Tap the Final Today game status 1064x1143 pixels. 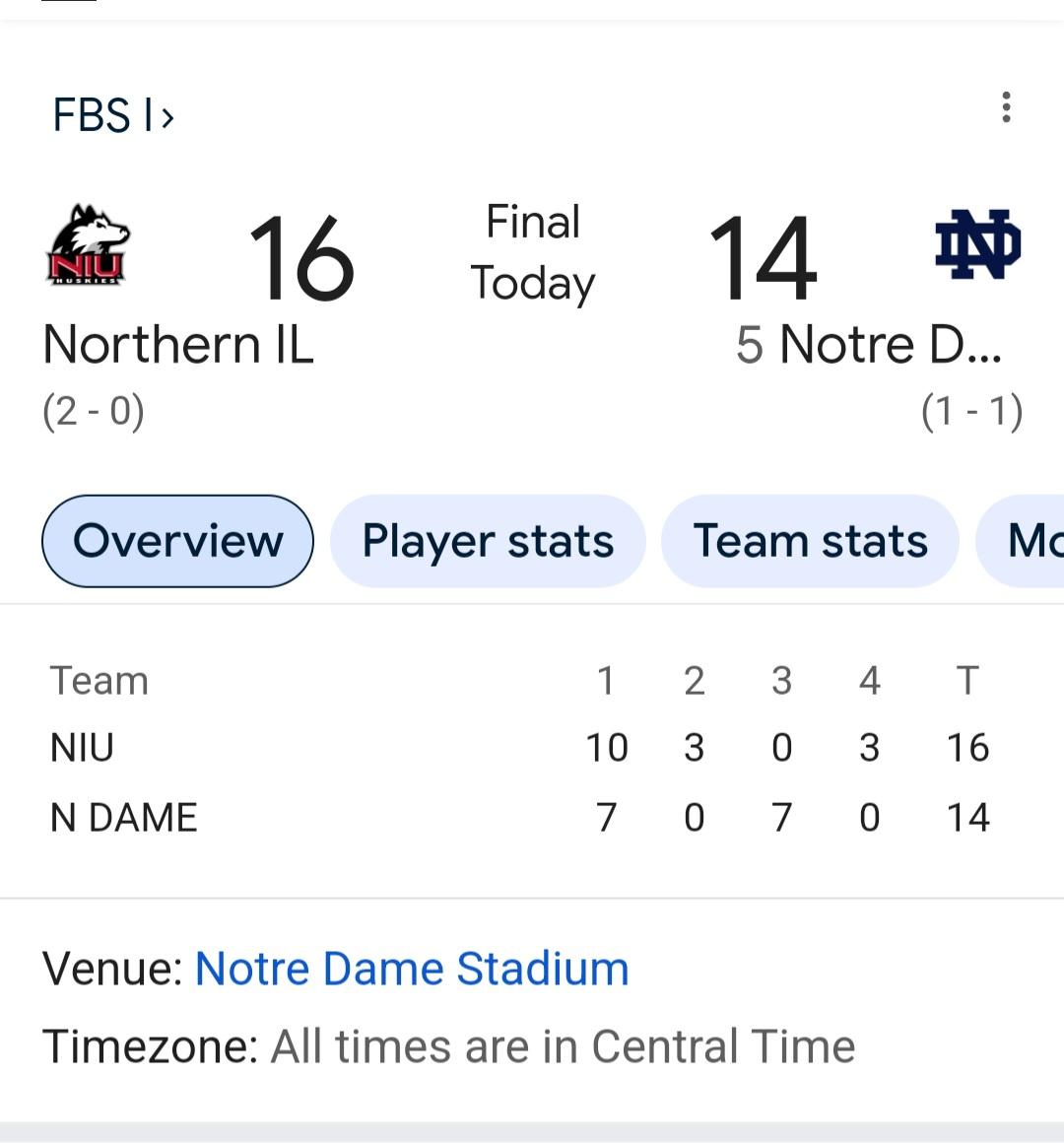tap(533, 252)
